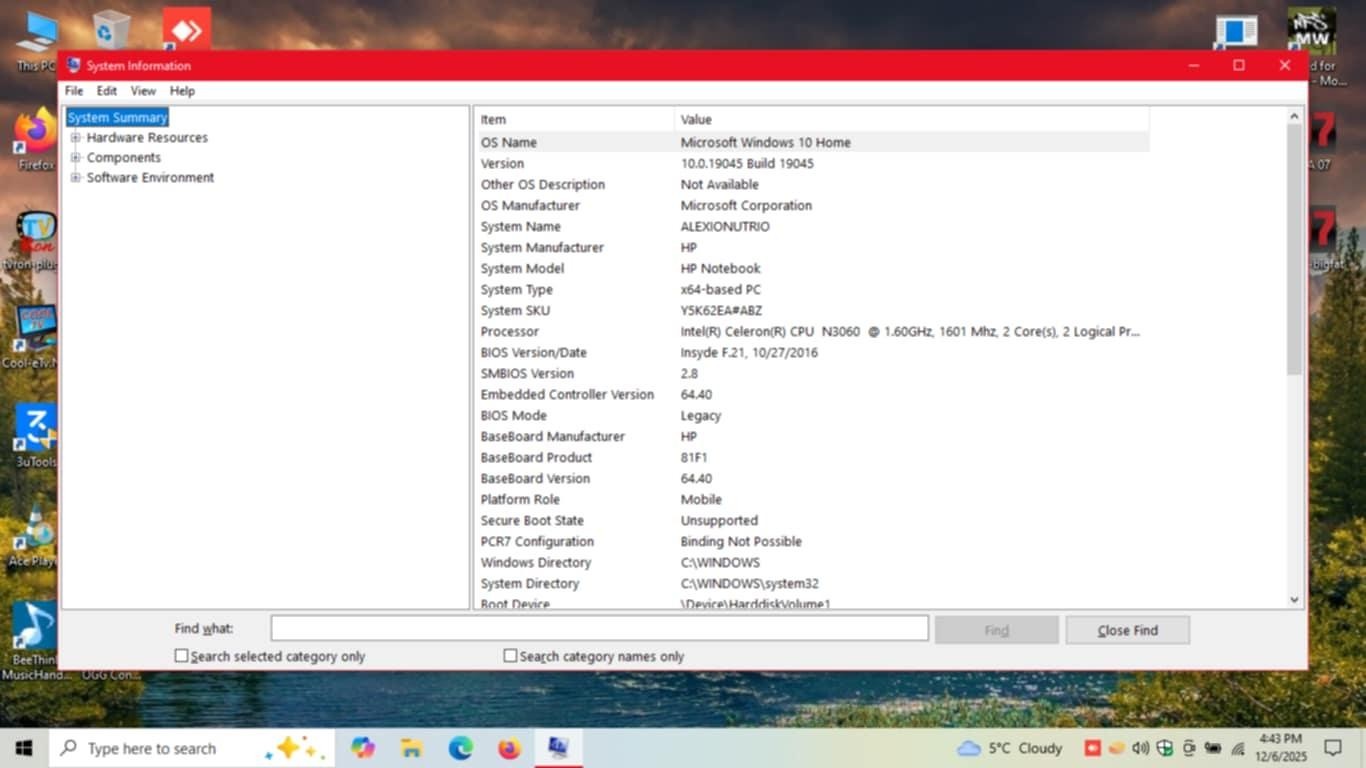Viewport: 1366px width, 768px height.
Task: Expand the Software Environment tree node
Action: pos(75,178)
